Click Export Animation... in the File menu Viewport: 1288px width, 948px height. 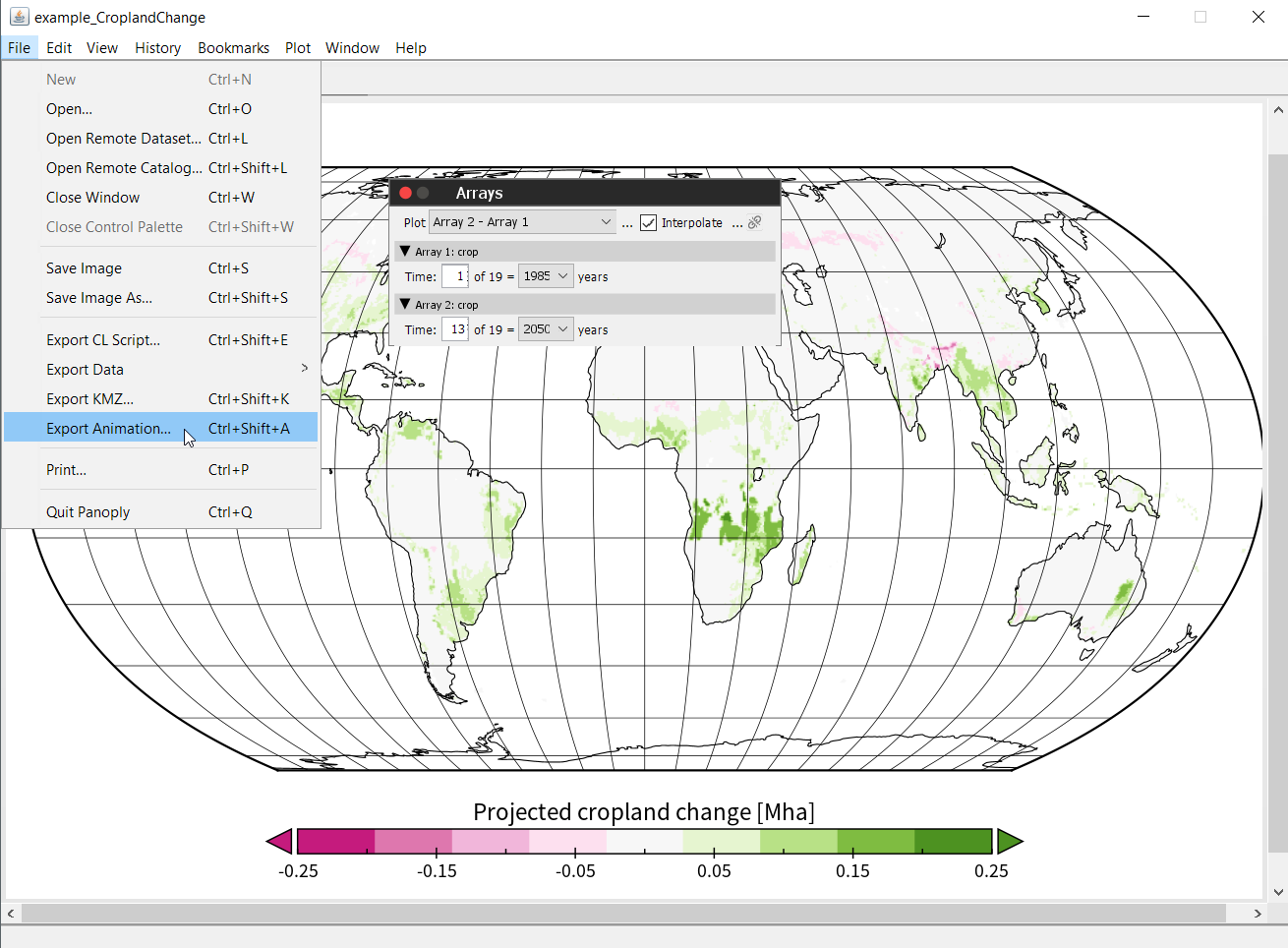(x=161, y=428)
